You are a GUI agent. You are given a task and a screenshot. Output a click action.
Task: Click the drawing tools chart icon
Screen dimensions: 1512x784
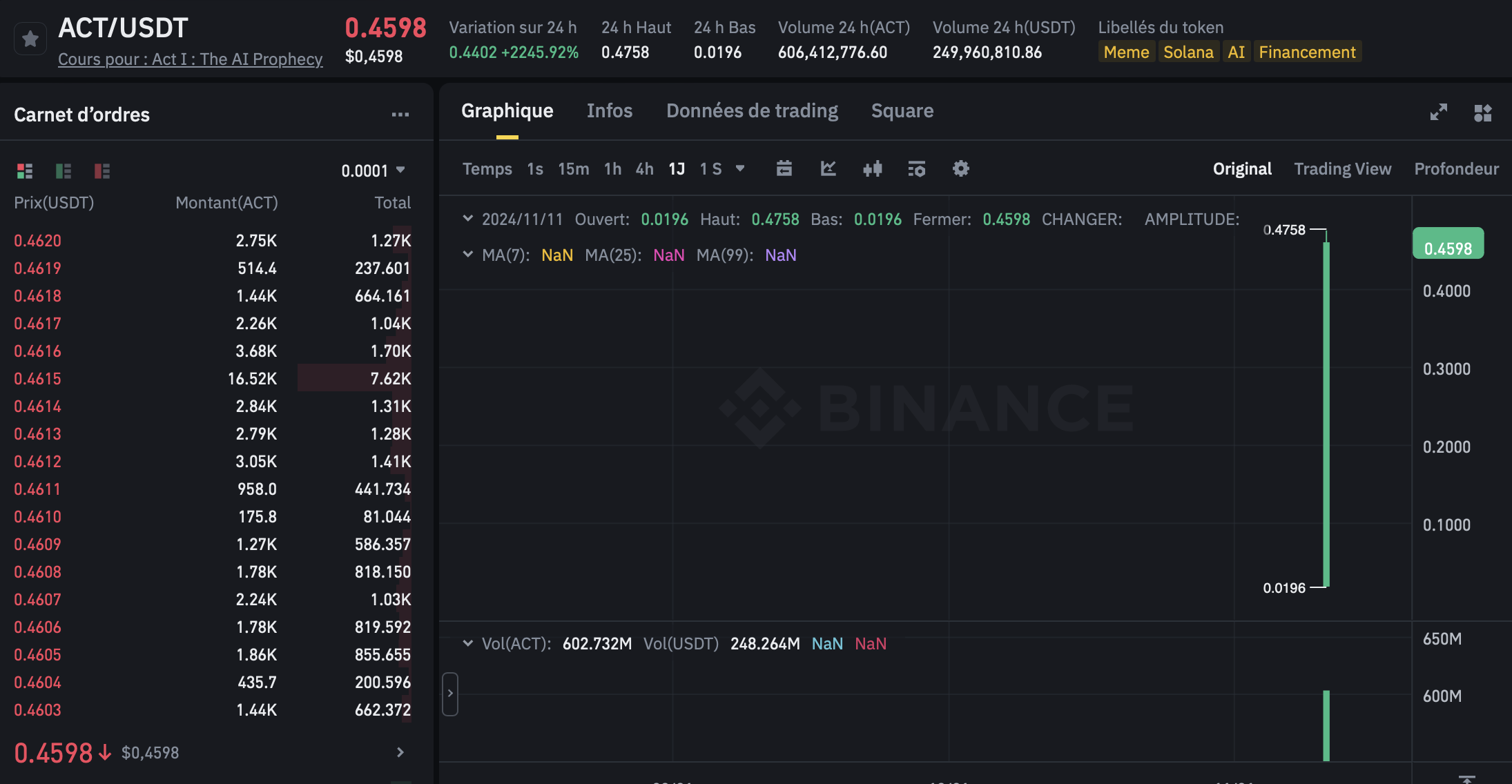point(828,168)
